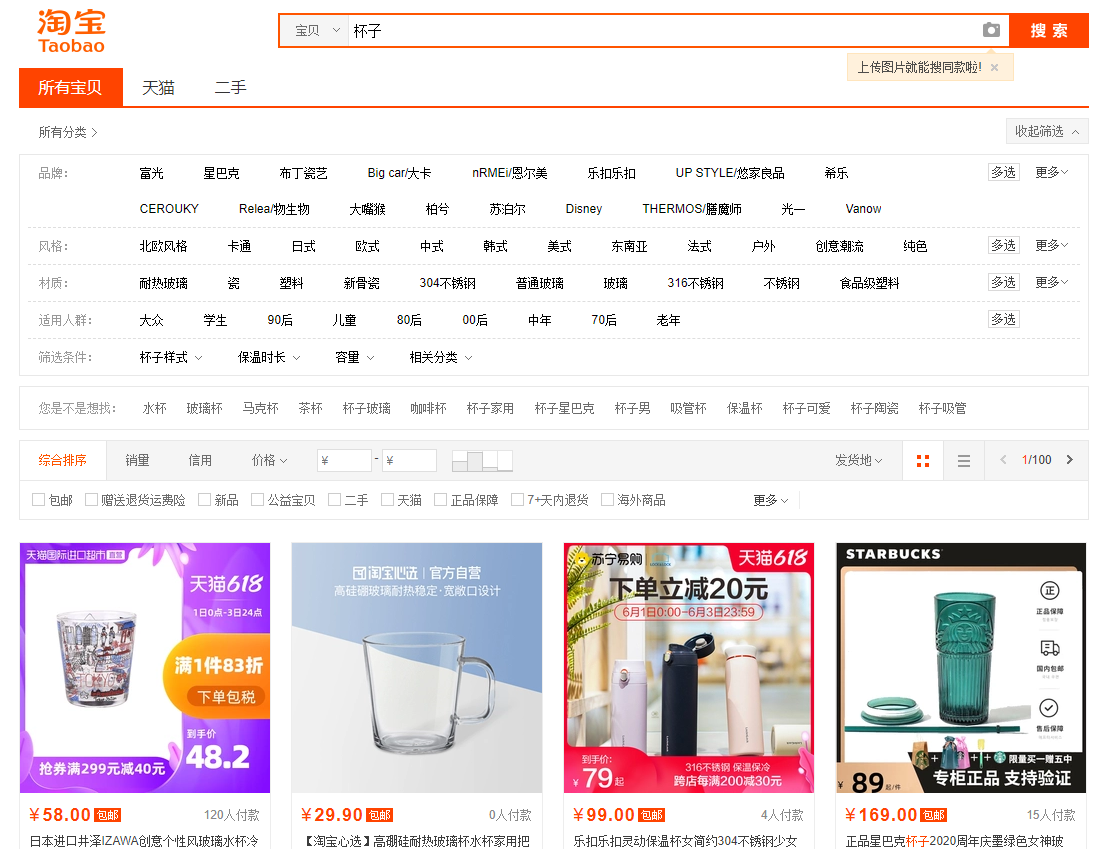The height and width of the screenshot is (849, 1096).
Task: Switch to list view layout
Action: [963, 460]
